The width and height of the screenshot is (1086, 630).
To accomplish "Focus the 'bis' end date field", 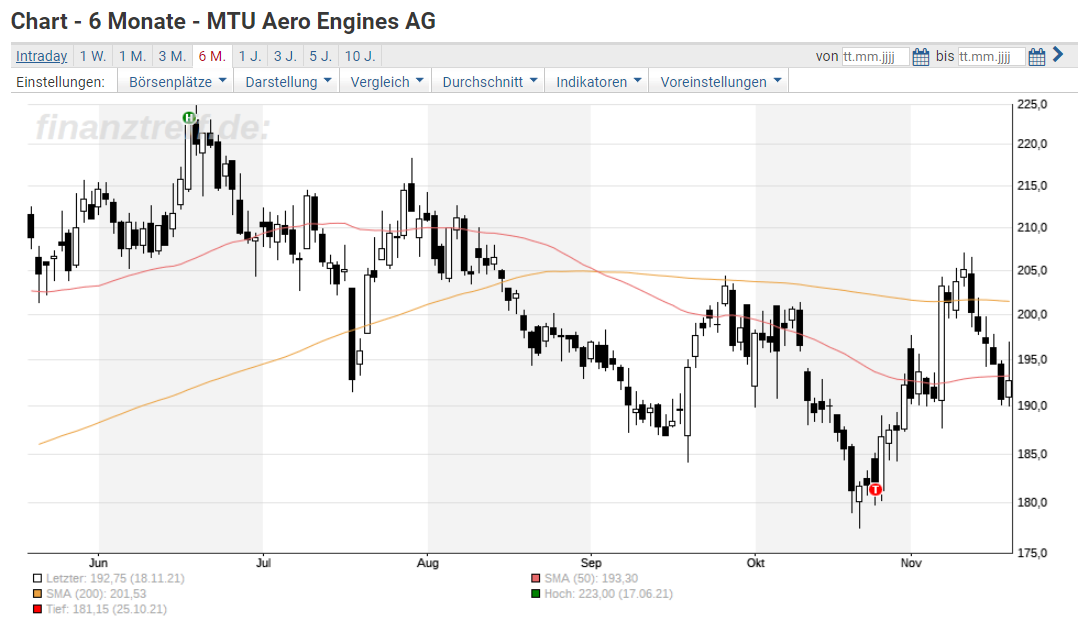I will (x=991, y=57).
